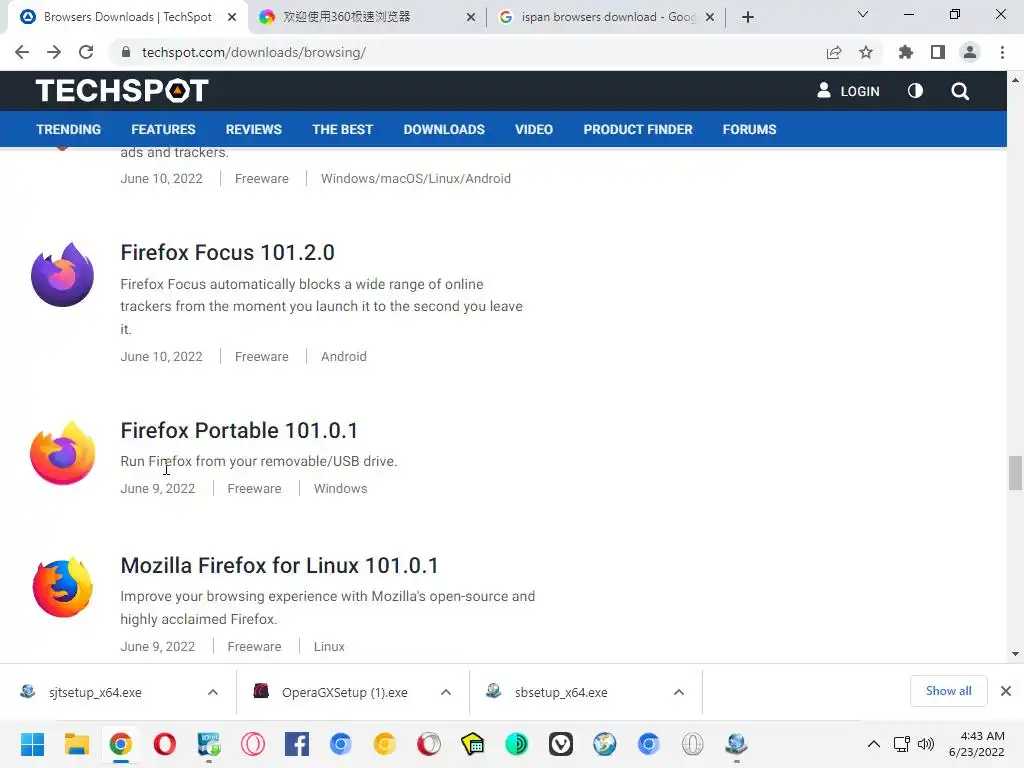The image size is (1024, 768).
Task: Click the TechSpot logo
Action: 122,91
